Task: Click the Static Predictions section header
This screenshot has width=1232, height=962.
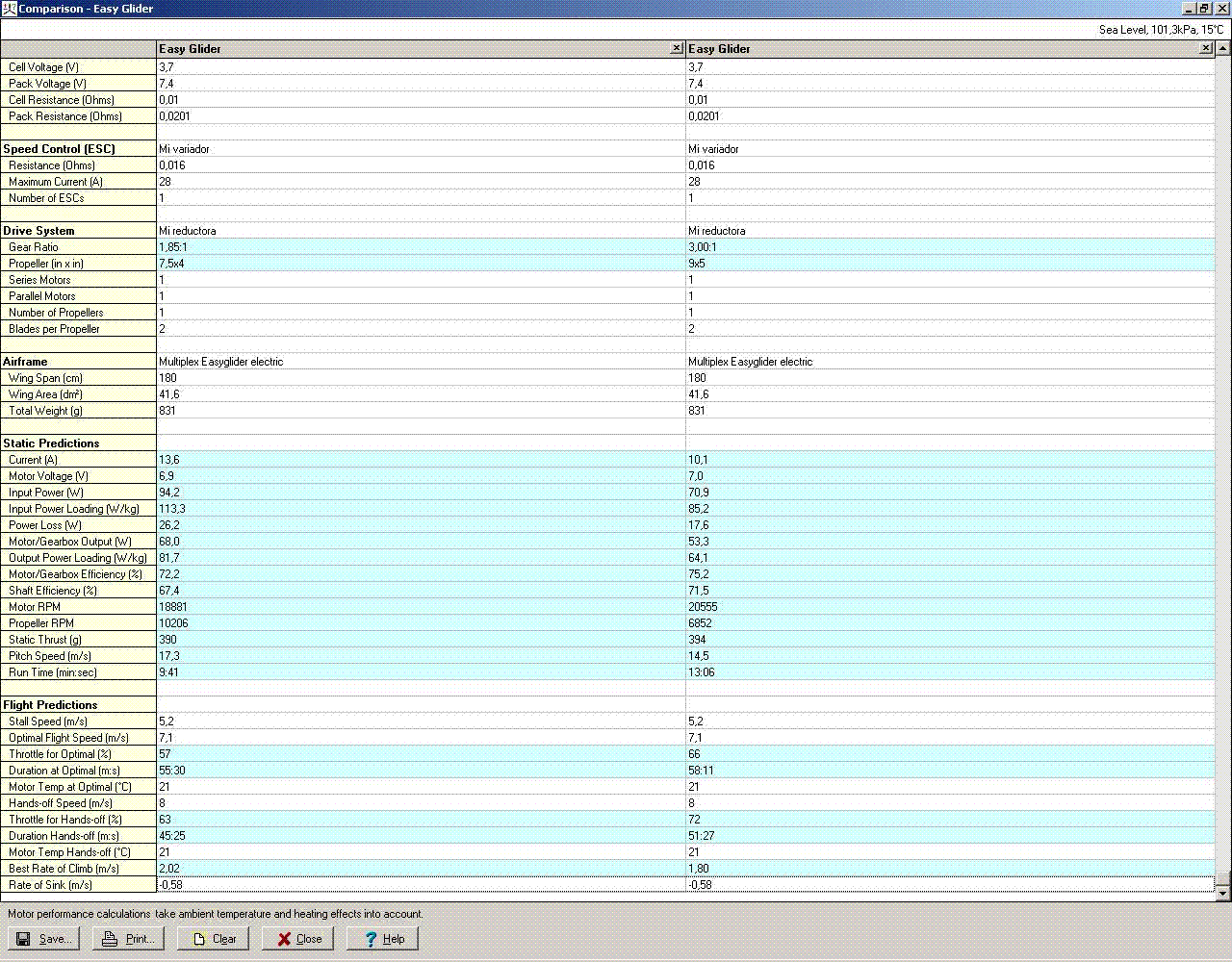Action: click(x=51, y=443)
